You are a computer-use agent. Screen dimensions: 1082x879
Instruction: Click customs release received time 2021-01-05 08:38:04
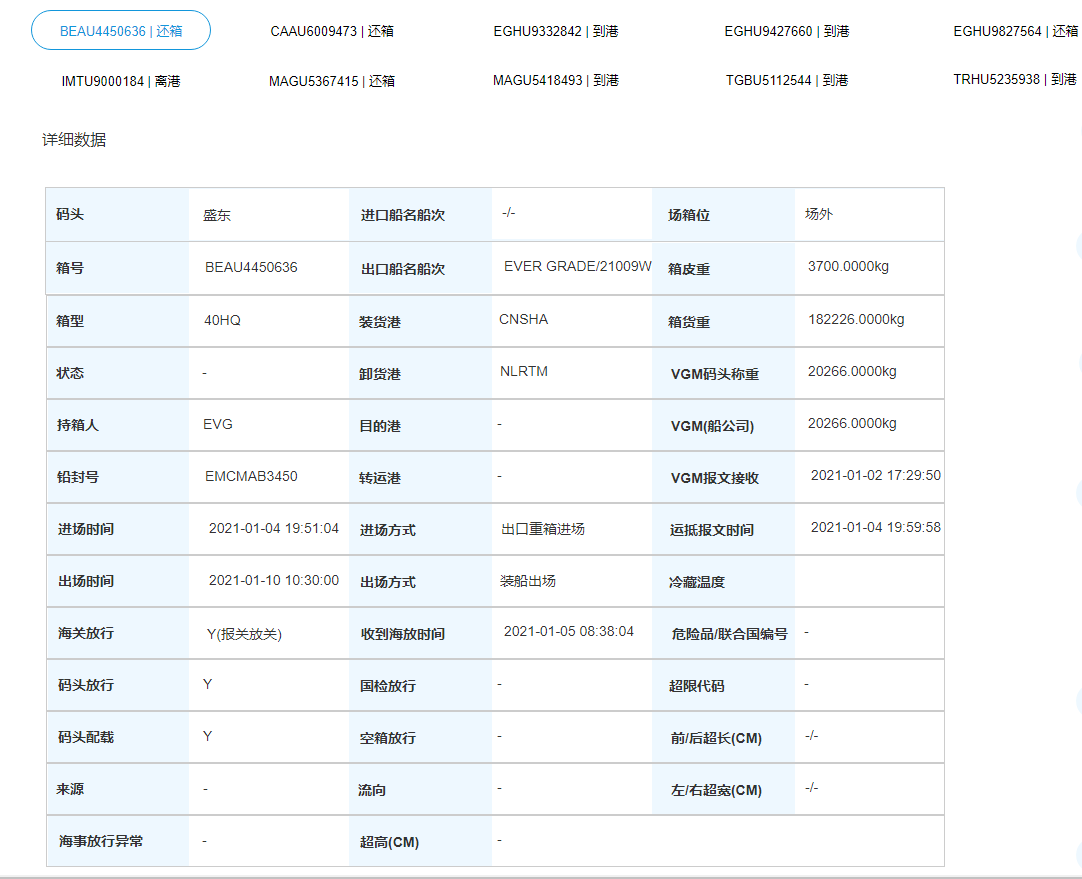point(569,631)
